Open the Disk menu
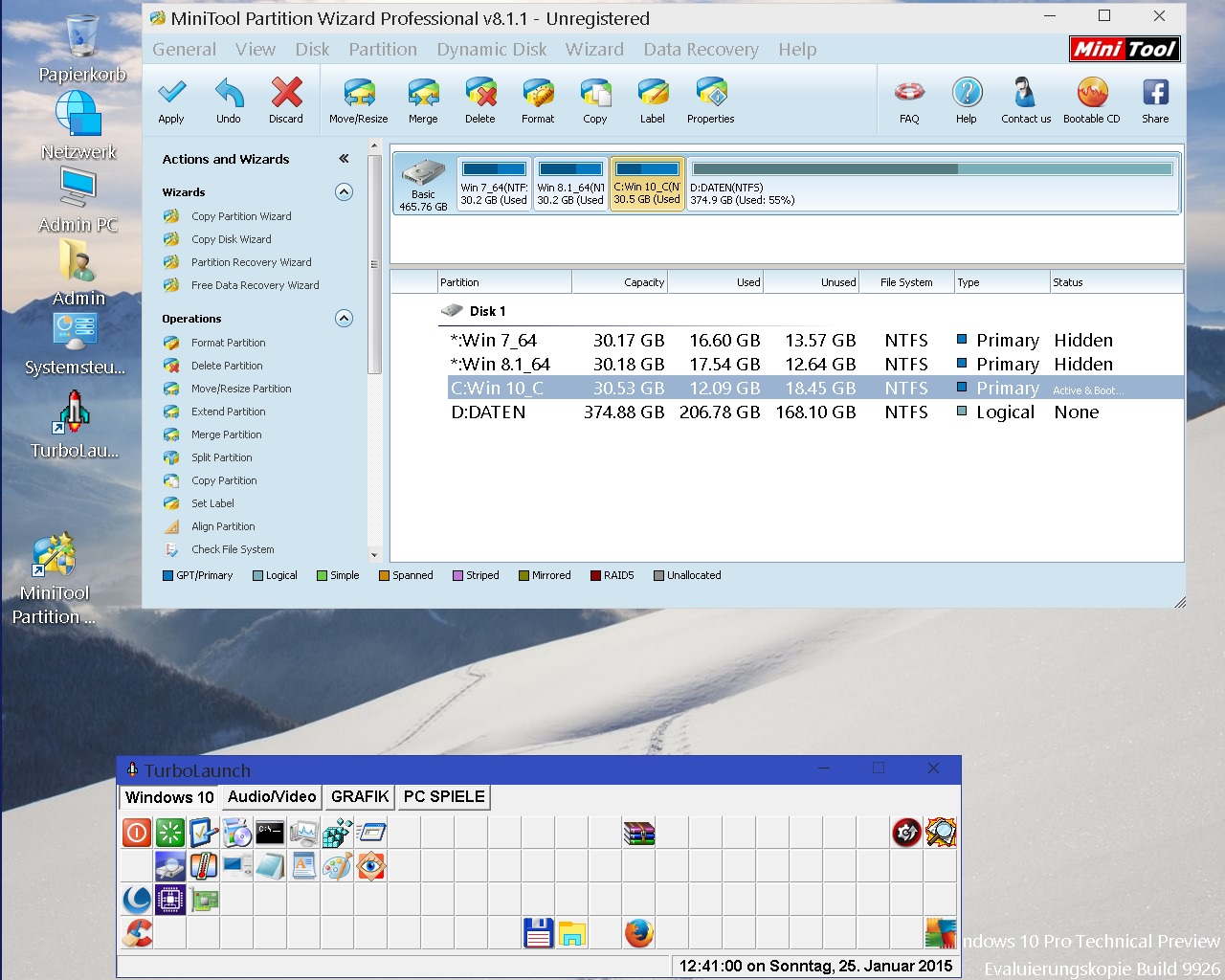1225x980 pixels. pos(312,50)
